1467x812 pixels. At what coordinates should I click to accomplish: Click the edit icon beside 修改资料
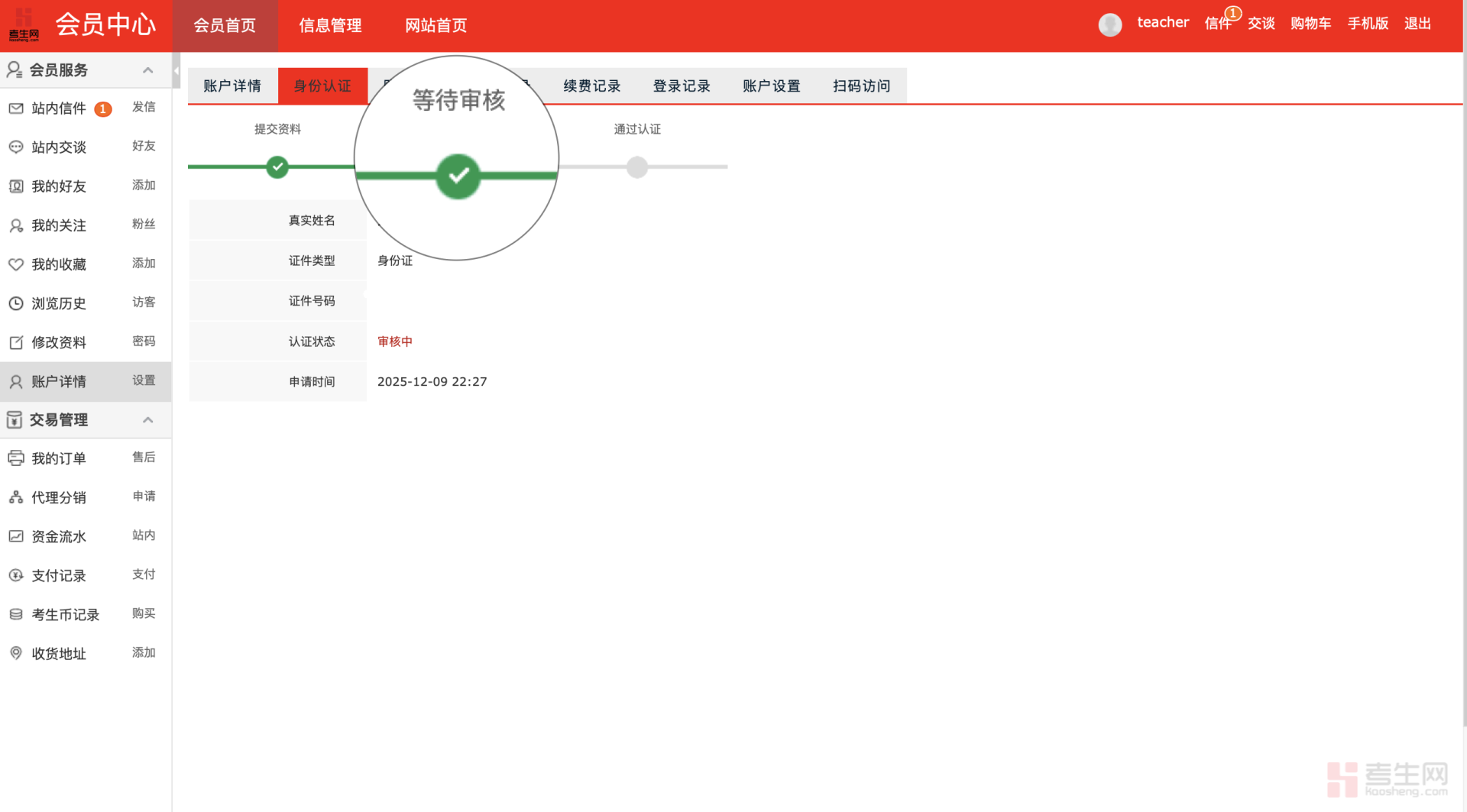pos(16,342)
